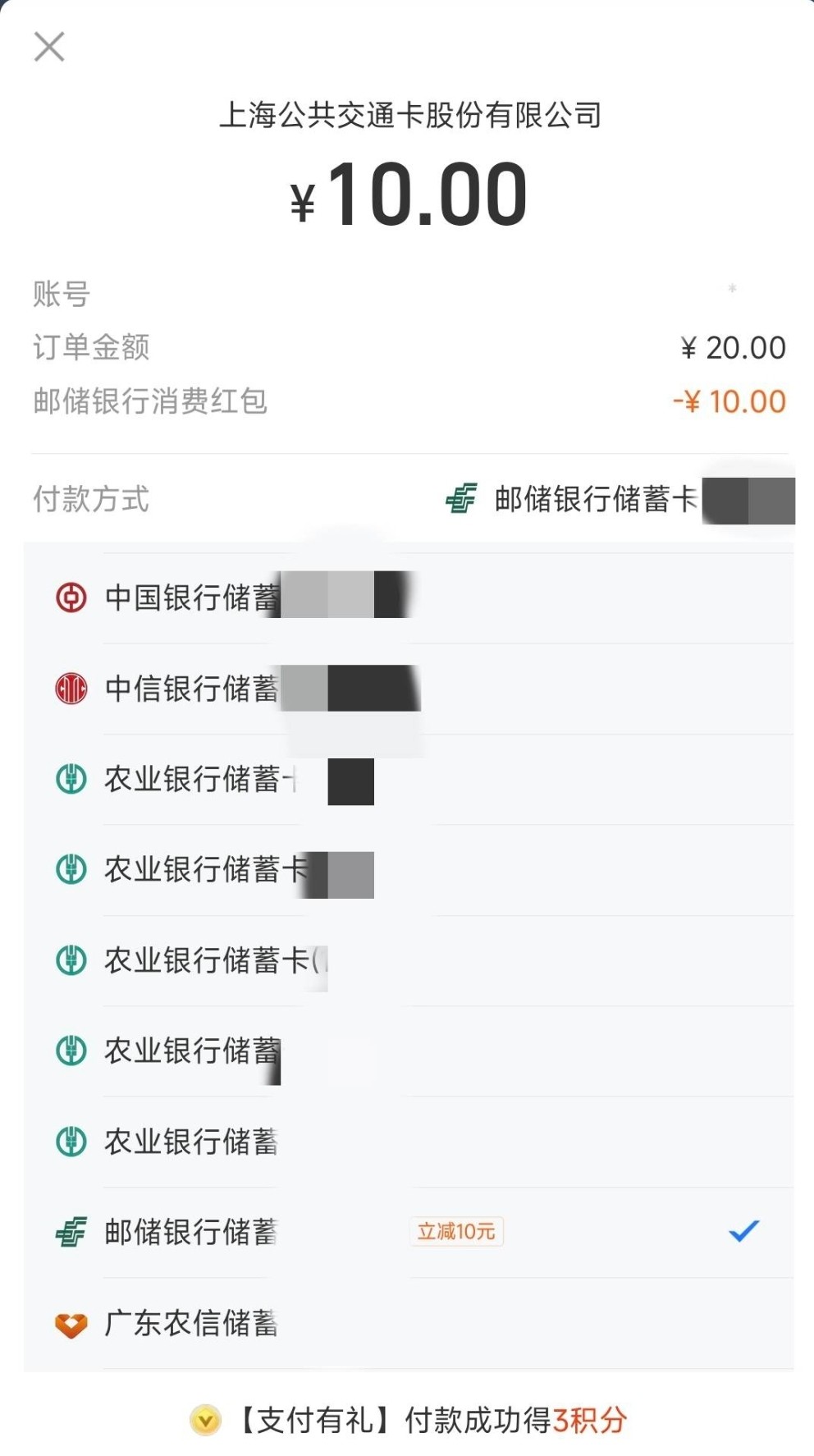Click the last Agricultural Bank logo icon

[x=71, y=1141]
